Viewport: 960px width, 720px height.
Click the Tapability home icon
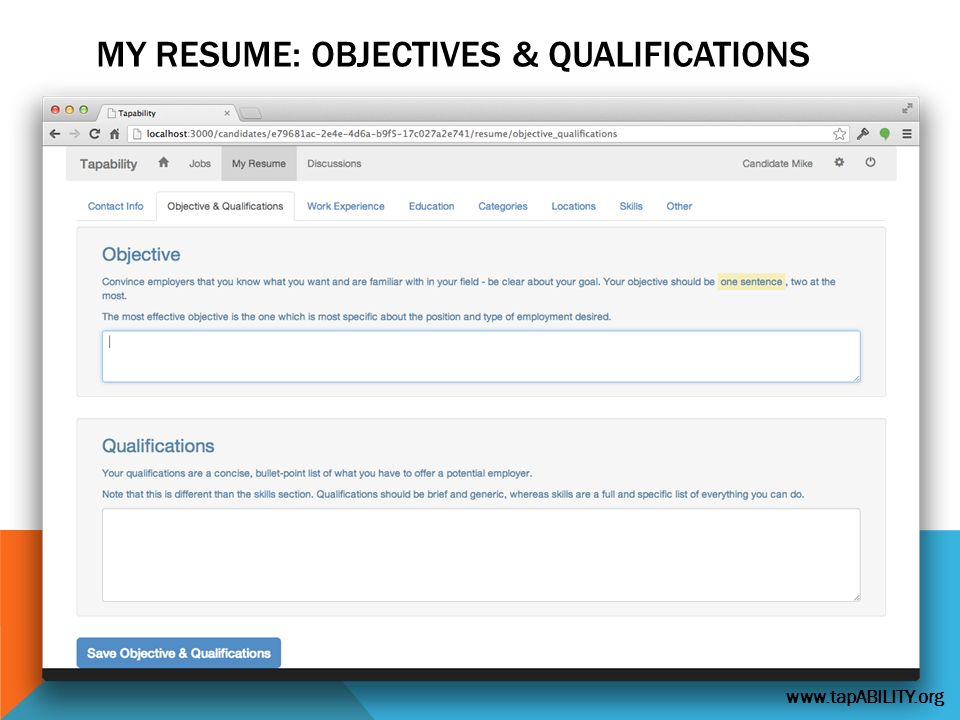click(163, 163)
